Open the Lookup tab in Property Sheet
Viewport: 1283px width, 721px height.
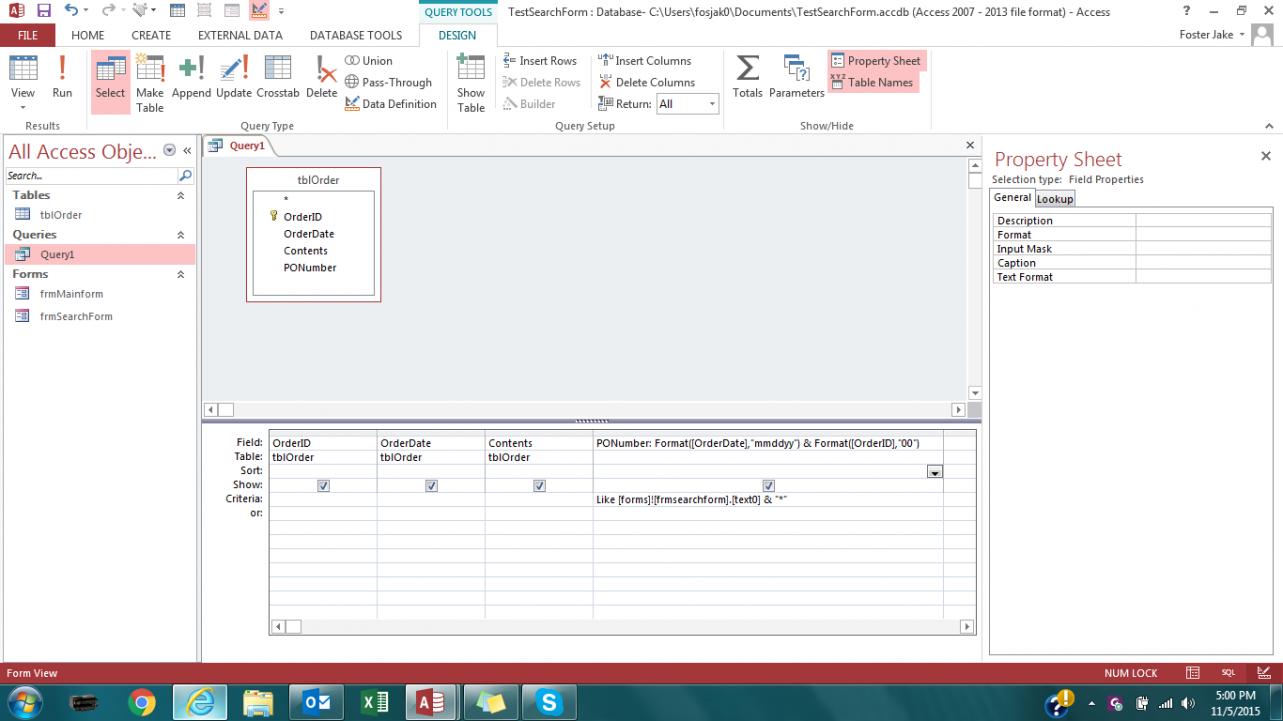coord(1054,199)
